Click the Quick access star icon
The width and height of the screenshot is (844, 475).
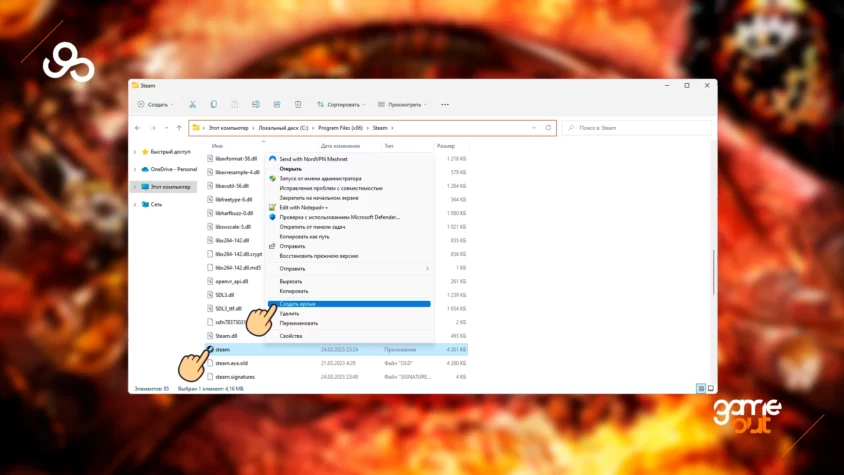click(x=145, y=152)
